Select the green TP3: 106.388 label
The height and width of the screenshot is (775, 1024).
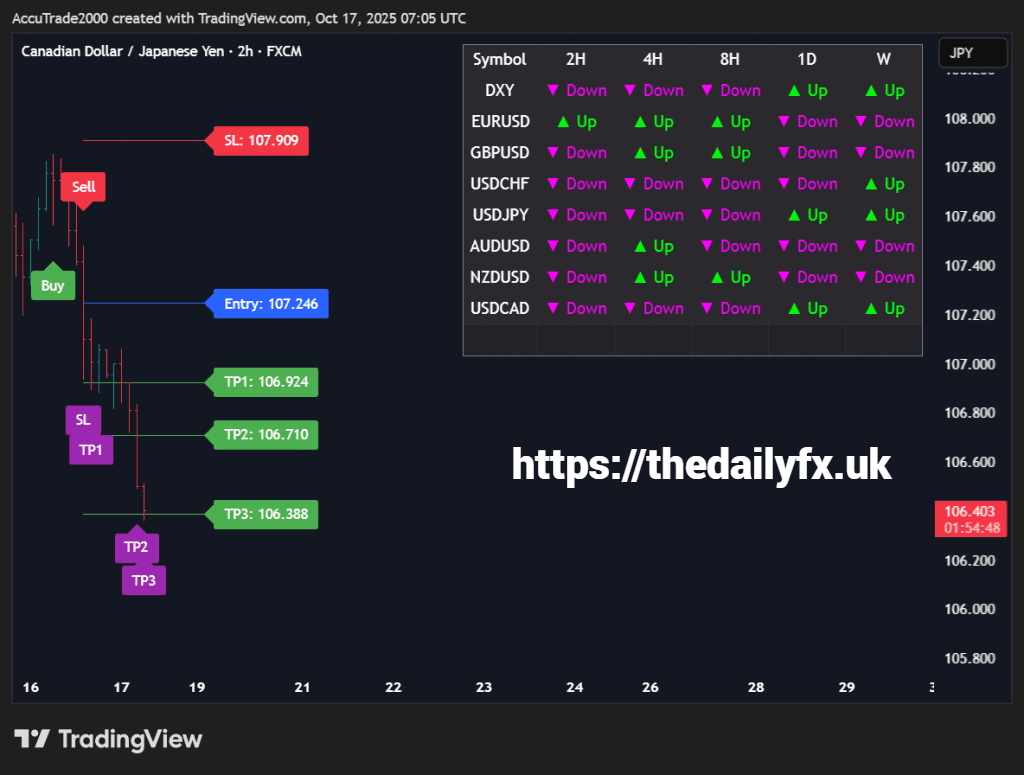(265, 515)
